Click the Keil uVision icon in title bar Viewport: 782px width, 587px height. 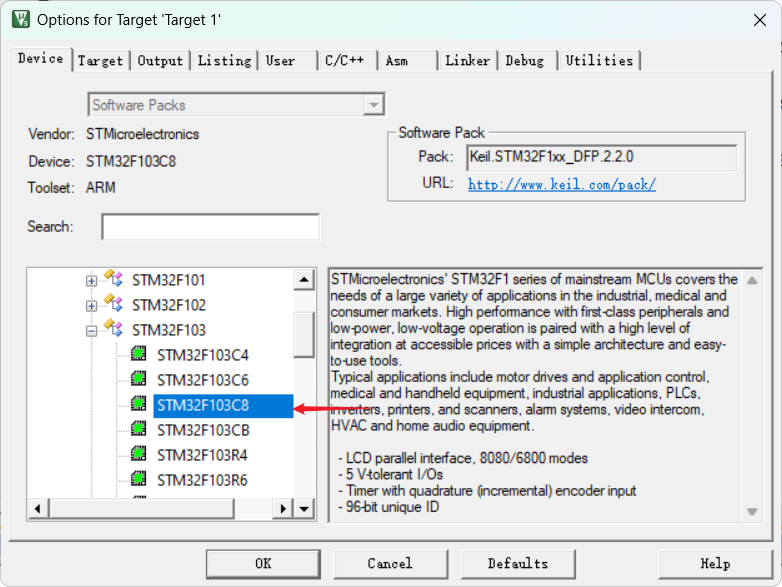point(21,19)
